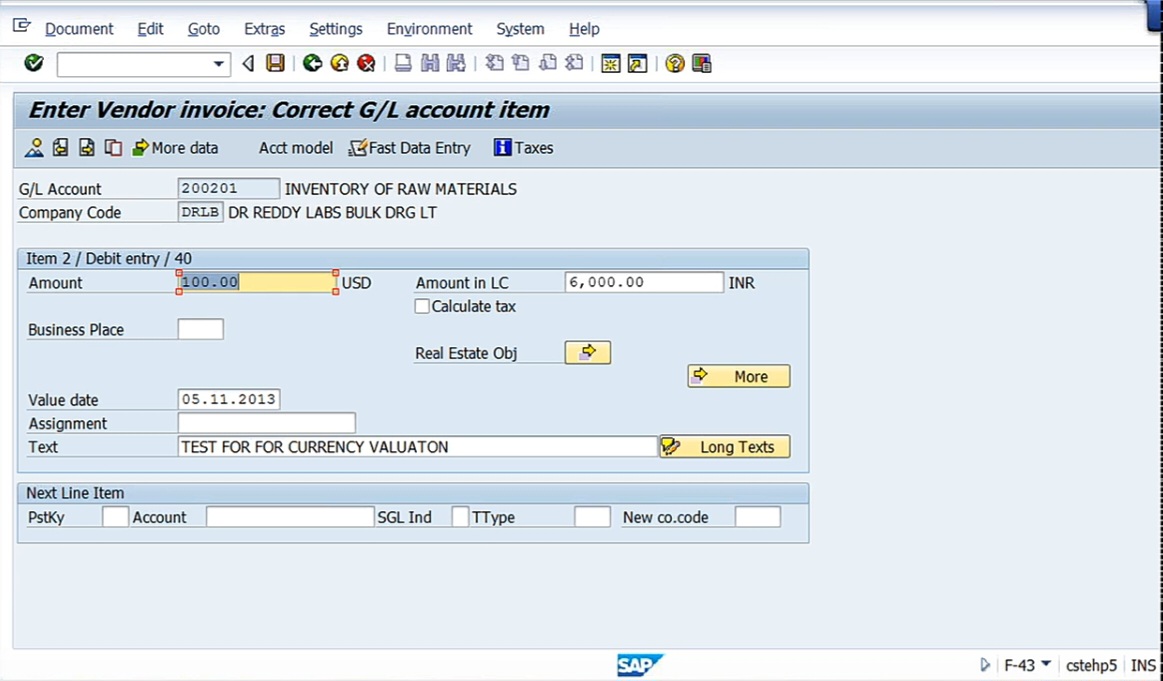Open the command field dropdown arrow
1163x681 pixels.
click(218, 64)
